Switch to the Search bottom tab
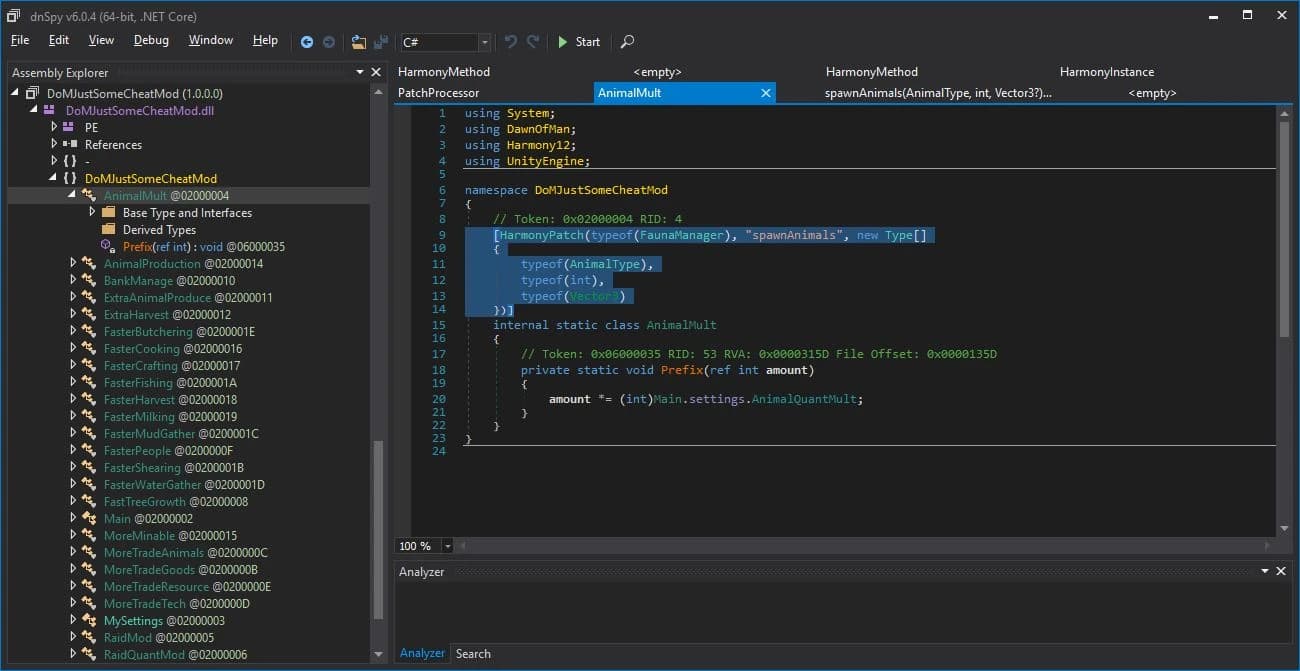 click(473, 654)
